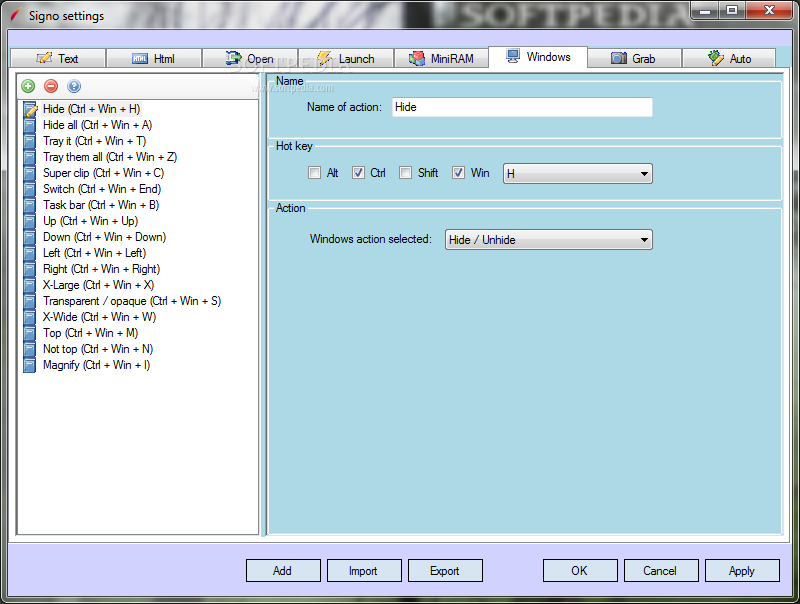The width and height of the screenshot is (800, 604).
Task: Select 'Switch (Ctrl + Win + End)' entry
Action: [x=102, y=189]
